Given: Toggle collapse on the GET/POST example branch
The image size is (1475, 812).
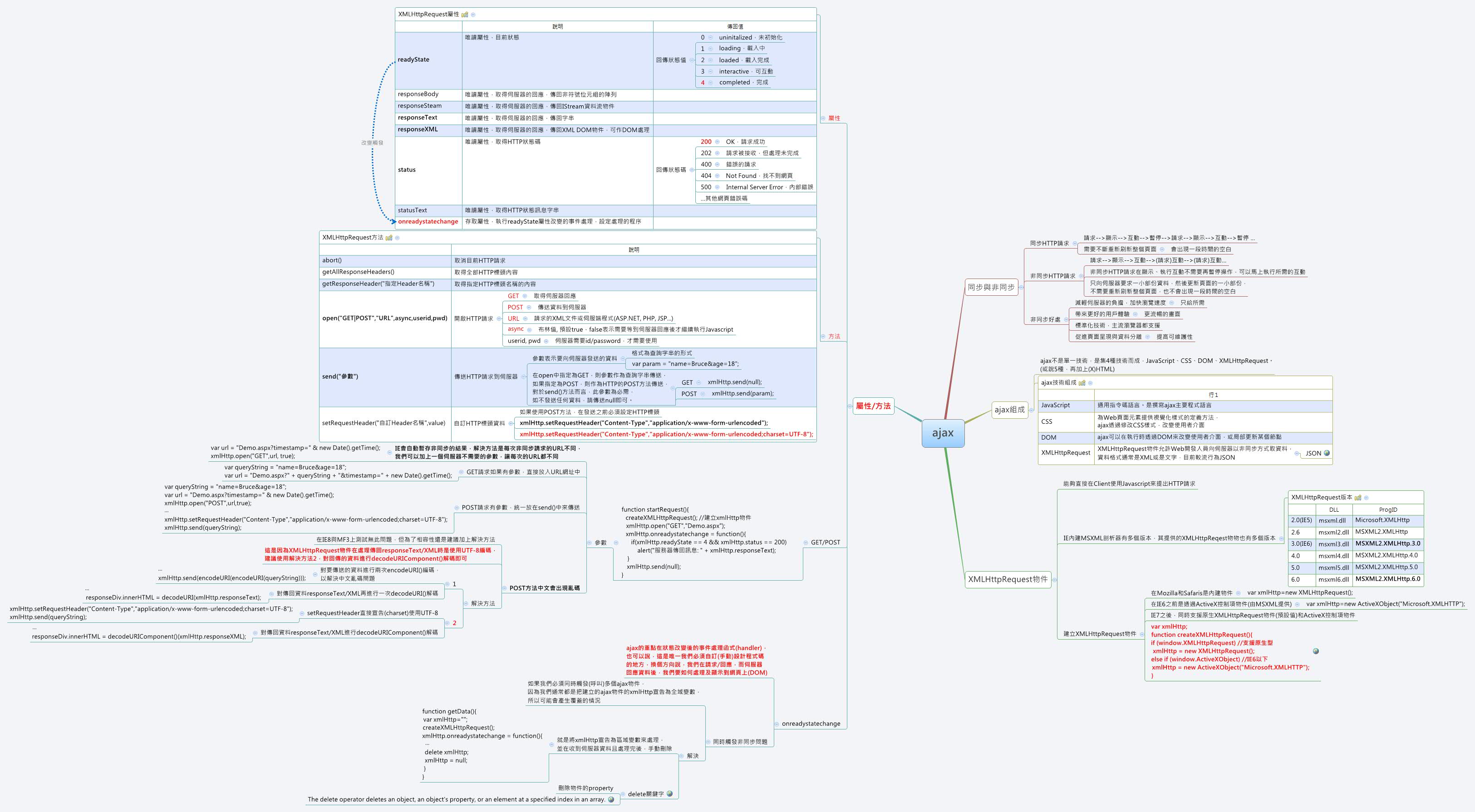Looking at the screenshot, I should 806,543.
